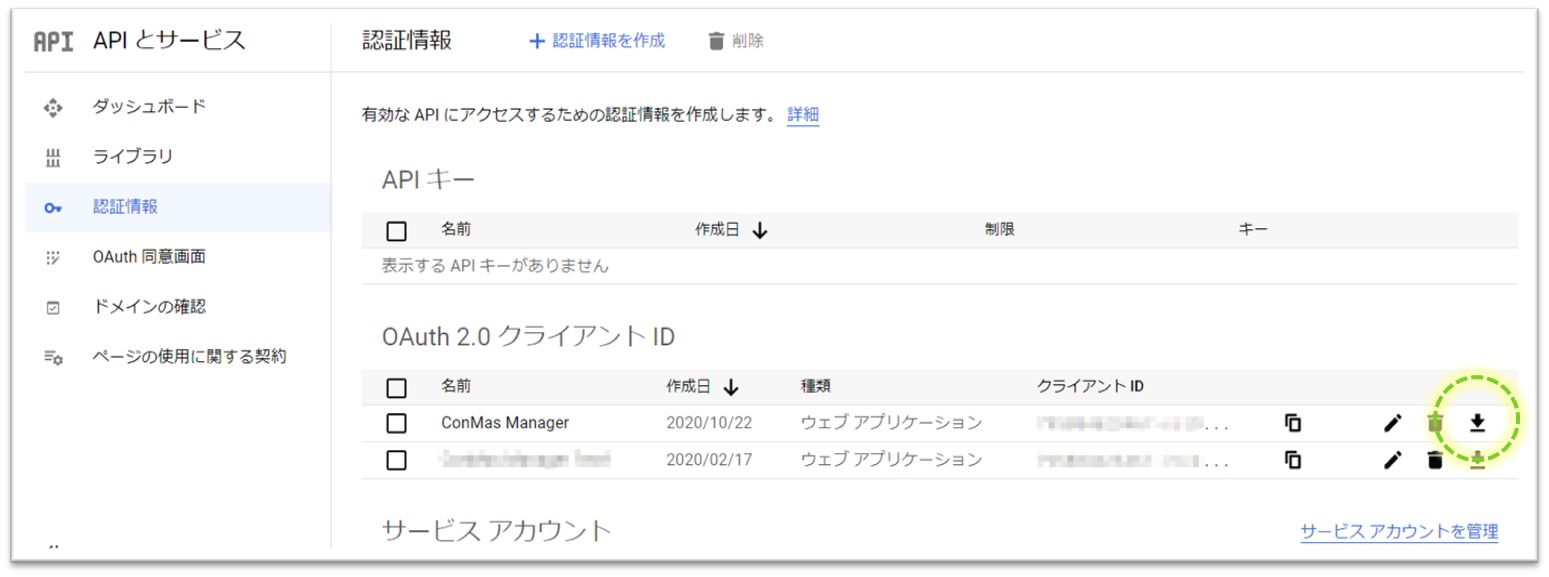Check the OAuth 2.0 header select-all checkbox
Screen dimensions: 1549x577
coord(396,387)
